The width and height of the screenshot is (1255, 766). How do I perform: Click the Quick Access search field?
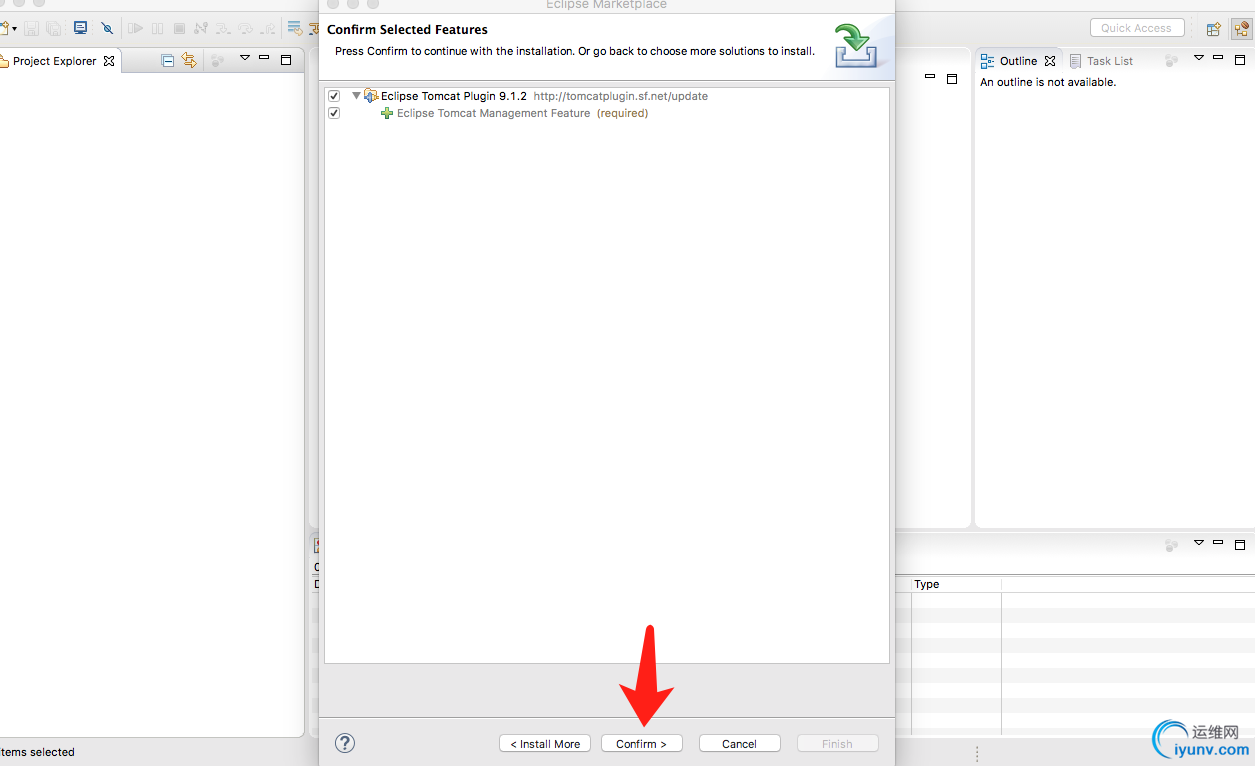point(1137,28)
